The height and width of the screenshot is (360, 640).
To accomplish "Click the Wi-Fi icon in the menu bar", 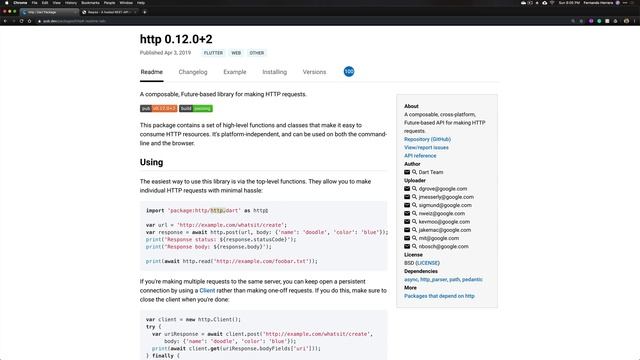I will point(552,2).
